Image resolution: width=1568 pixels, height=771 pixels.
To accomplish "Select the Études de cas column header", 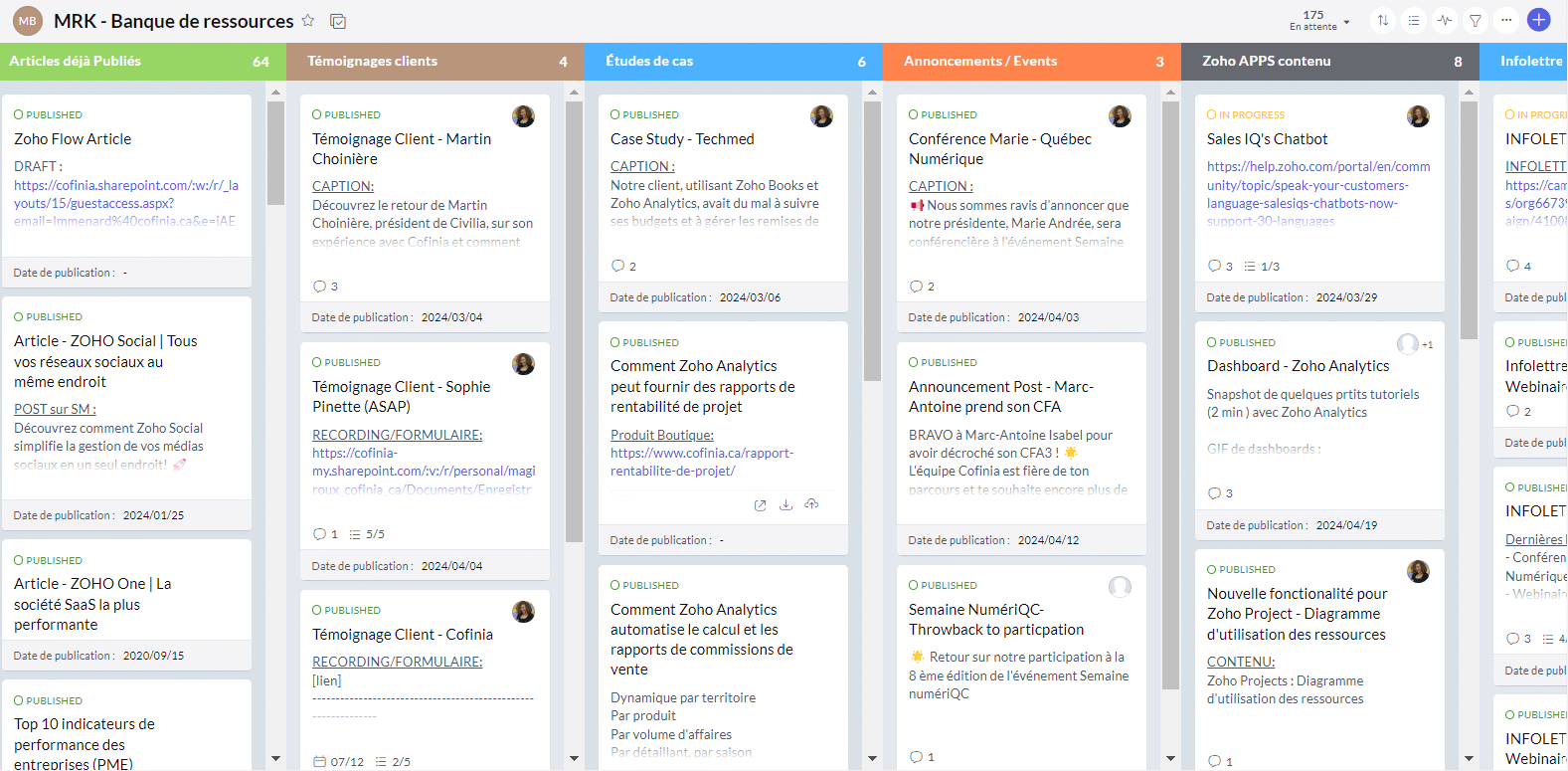I will [734, 62].
